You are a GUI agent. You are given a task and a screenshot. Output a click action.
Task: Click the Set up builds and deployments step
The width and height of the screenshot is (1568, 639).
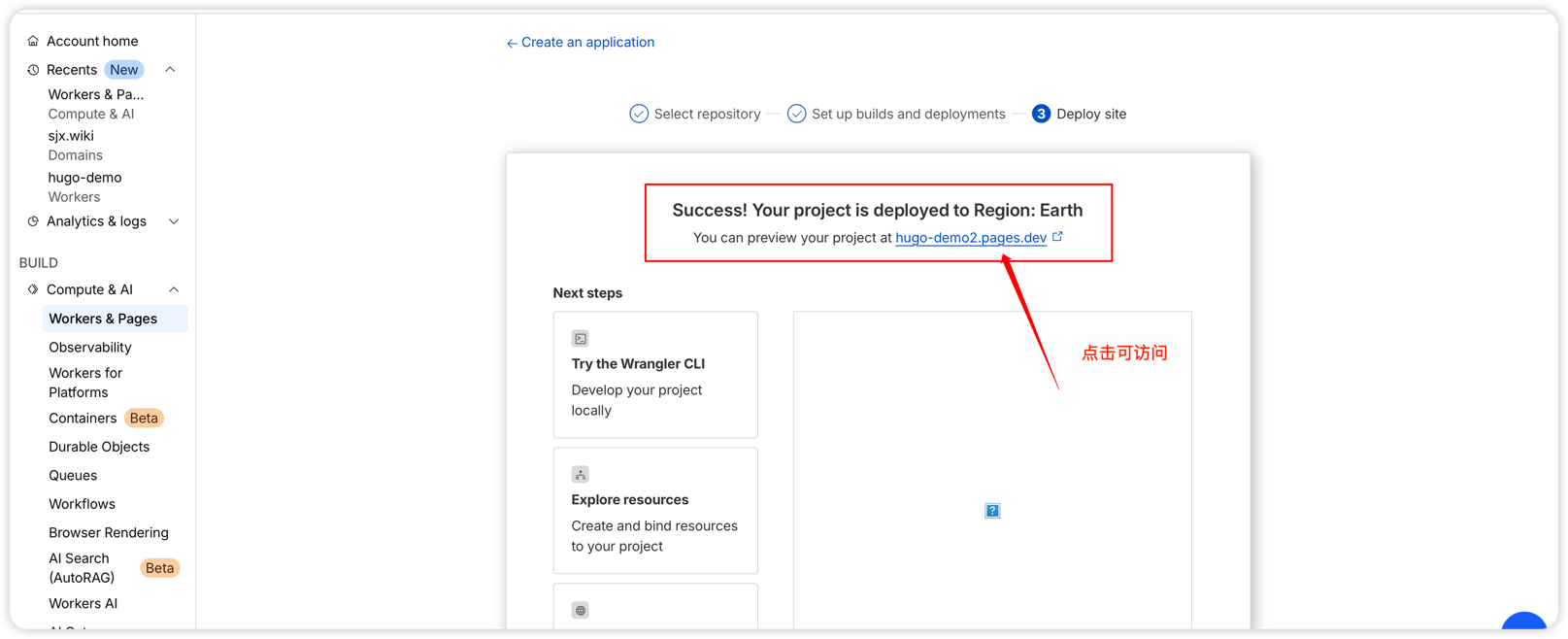(896, 114)
